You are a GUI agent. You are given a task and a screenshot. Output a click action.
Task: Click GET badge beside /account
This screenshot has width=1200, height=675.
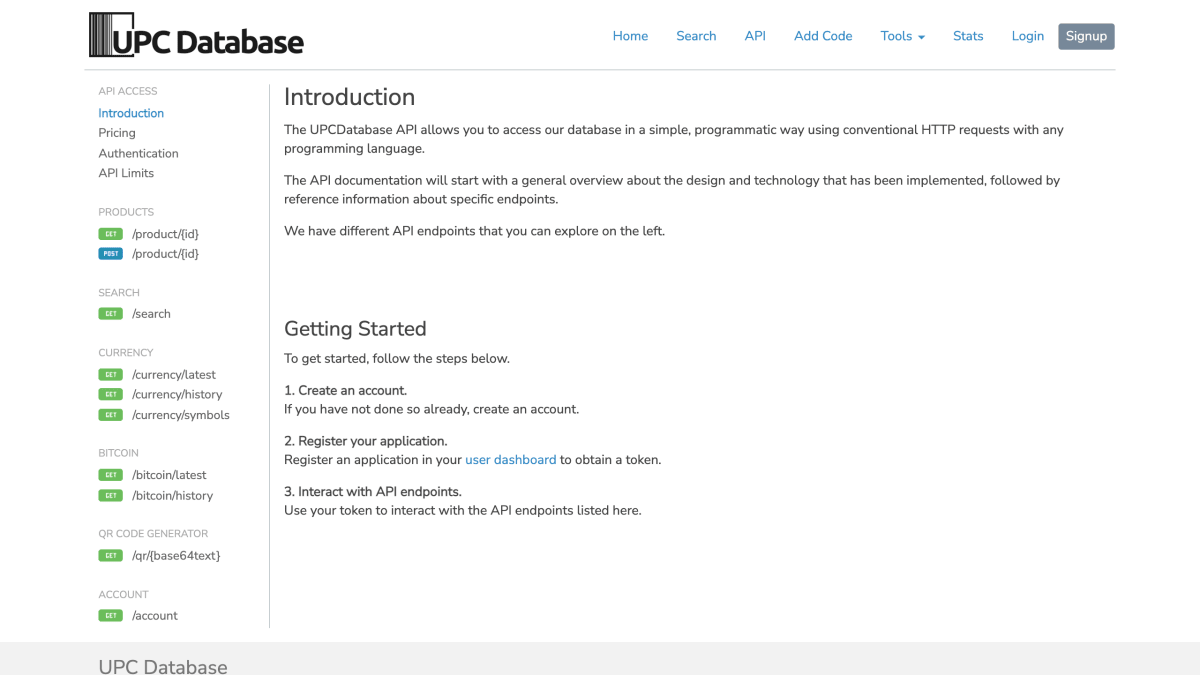click(110, 616)
